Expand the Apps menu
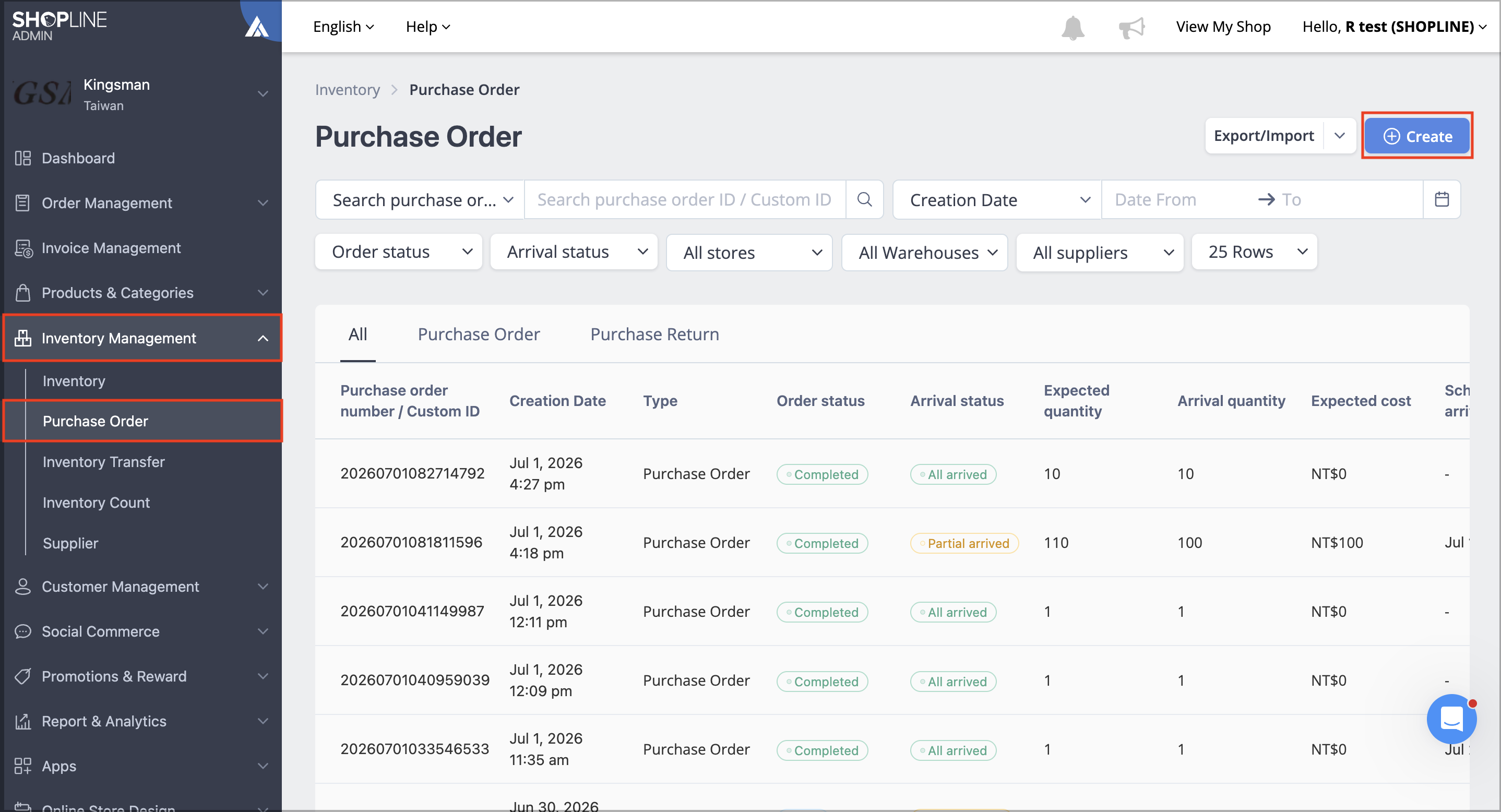 (x=263, y=766)
